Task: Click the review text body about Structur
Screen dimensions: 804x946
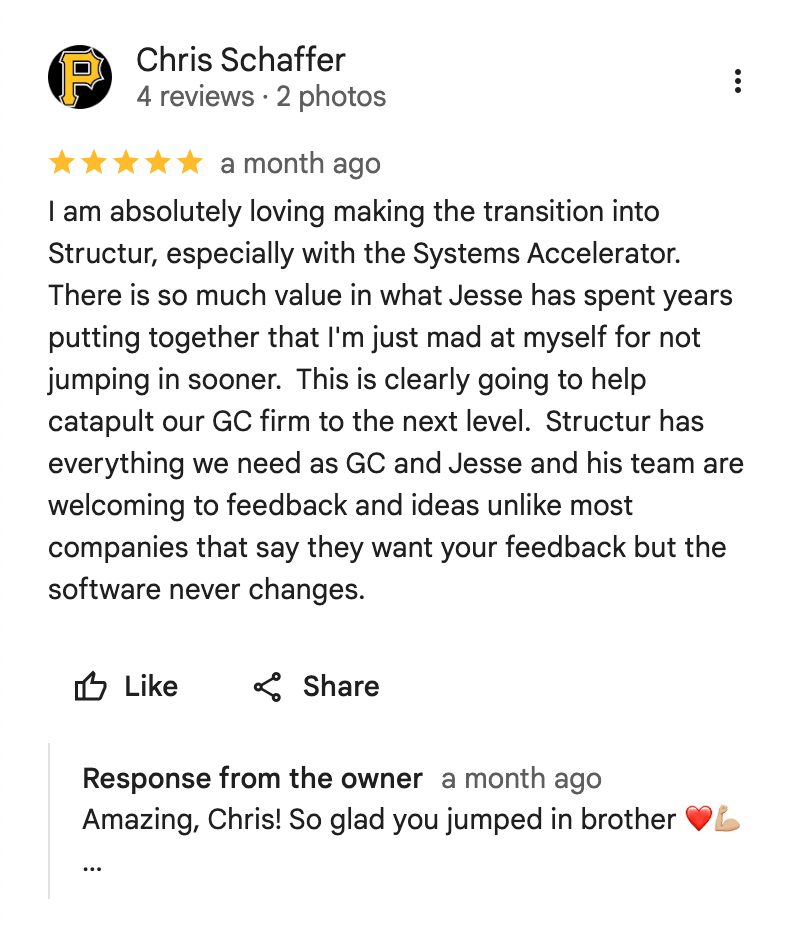Action: (395, 400)
